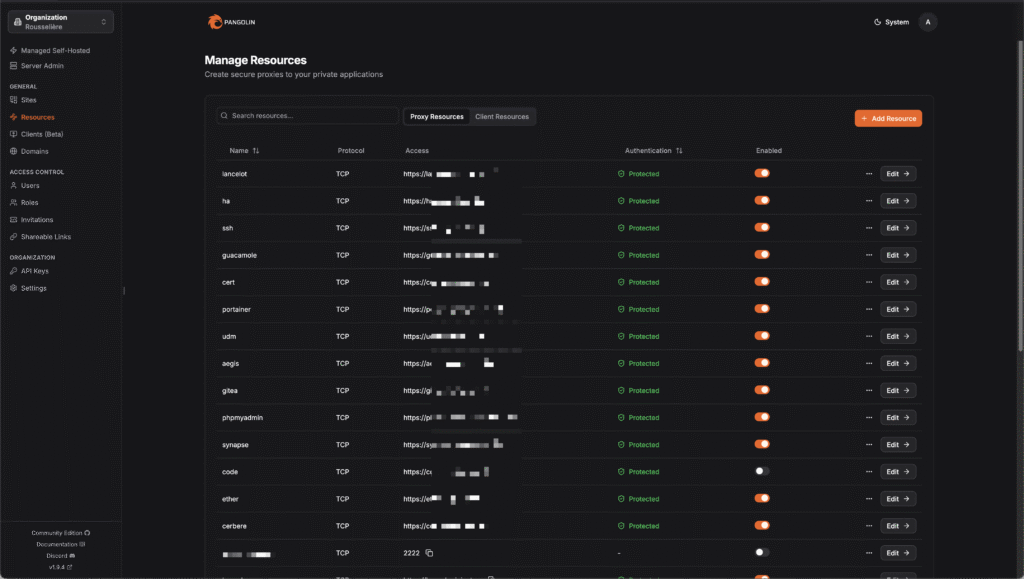Click the Sites icon in sidebar
1024x579 pixels.
pyautogui.click(x=13, y=100)
